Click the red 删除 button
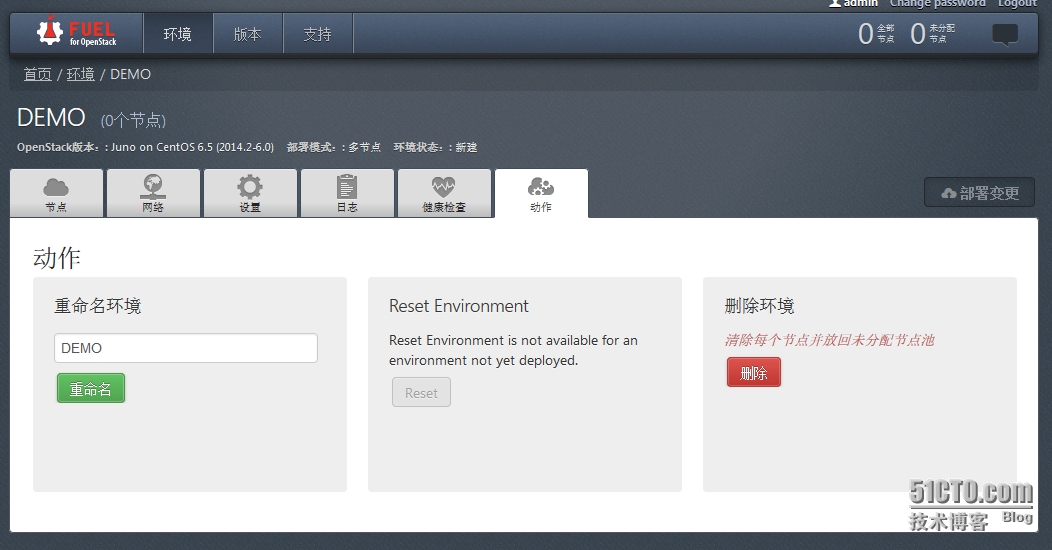 pos(753,372)
